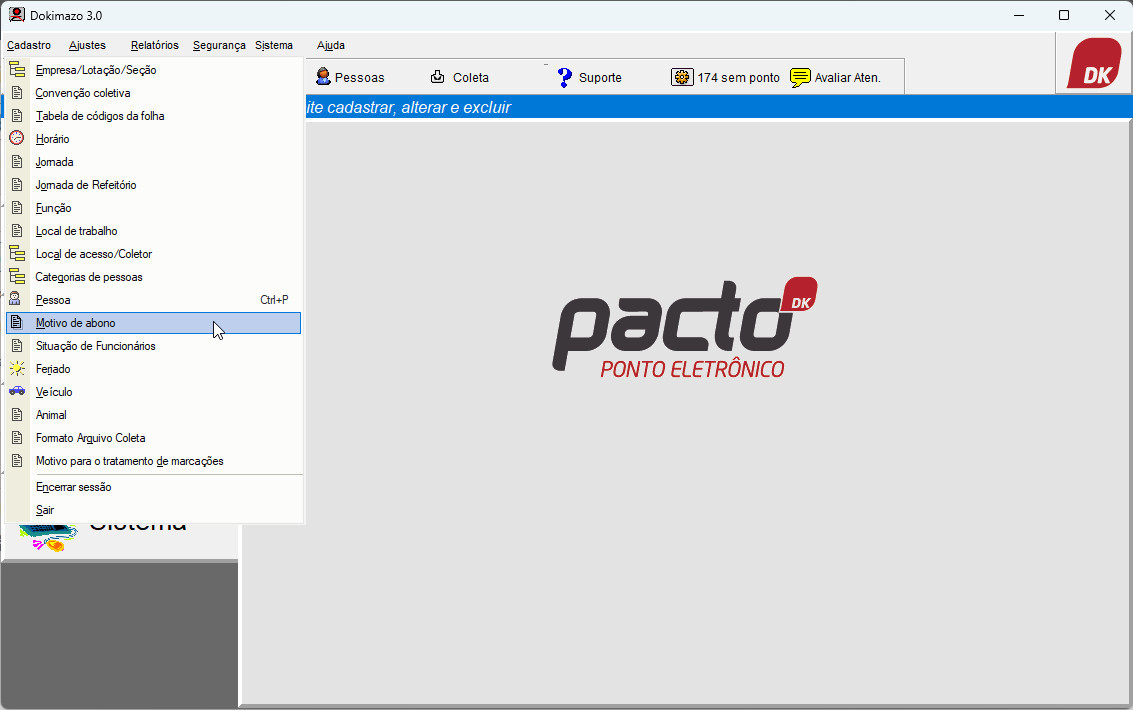Open the Ajuda menu
The image size is (1133, 710).
[x=330, y=45]
